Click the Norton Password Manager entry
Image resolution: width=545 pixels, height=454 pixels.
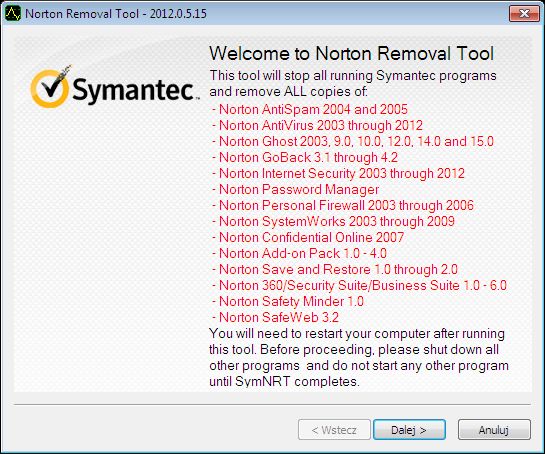tap(295, 189)
